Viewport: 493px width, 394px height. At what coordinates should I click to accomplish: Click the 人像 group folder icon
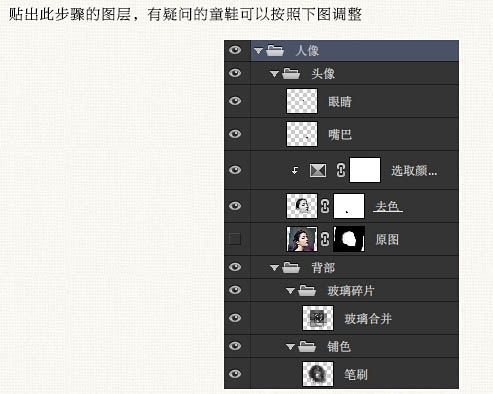pyautogui.click(x=275, y=50)
